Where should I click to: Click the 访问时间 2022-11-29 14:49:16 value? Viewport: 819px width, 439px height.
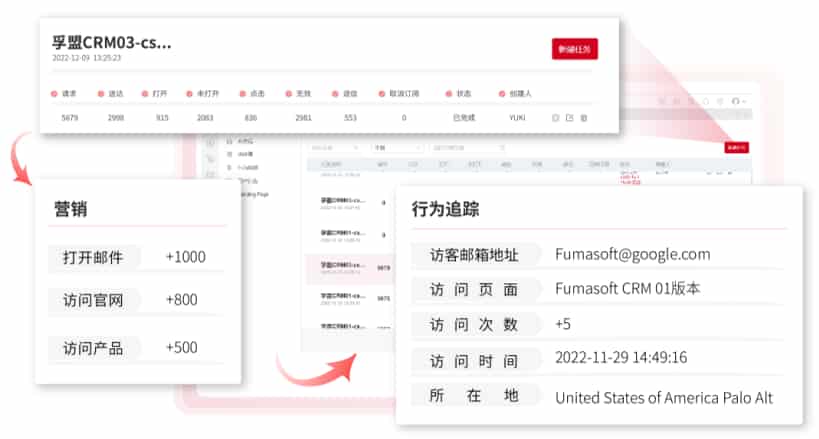coord(620,358)
